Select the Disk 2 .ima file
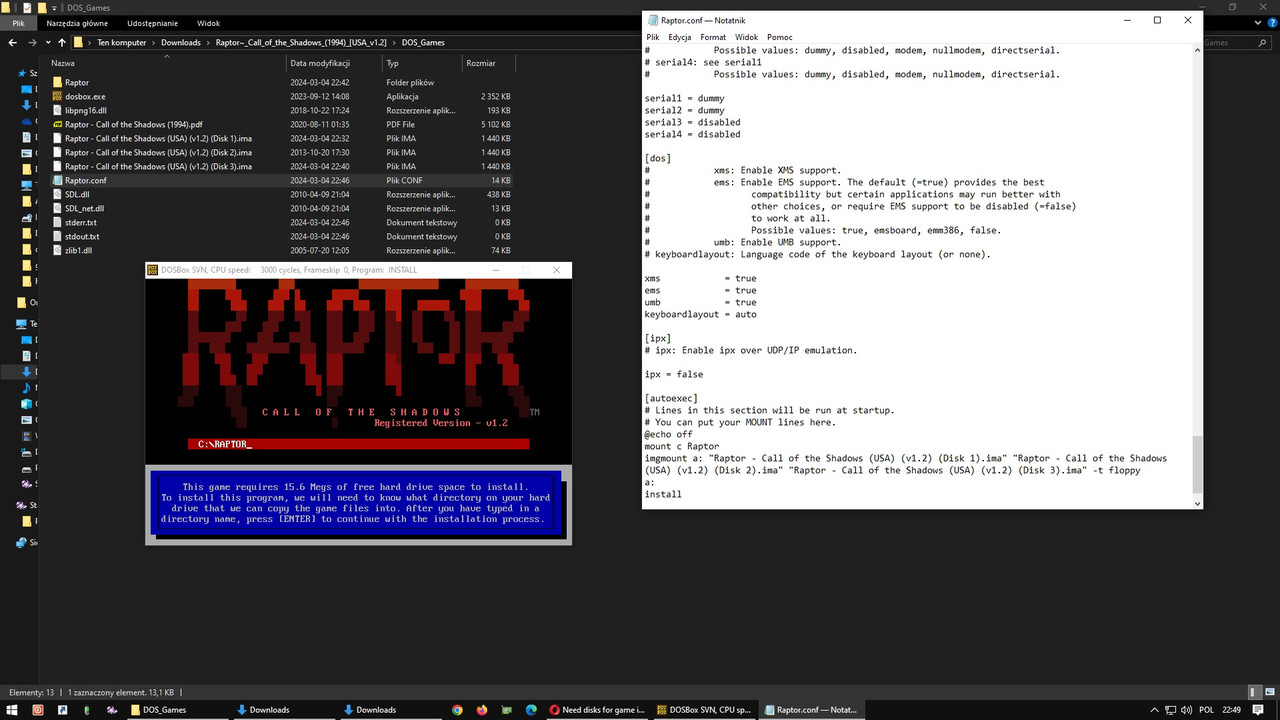 [x=158, y=153]
